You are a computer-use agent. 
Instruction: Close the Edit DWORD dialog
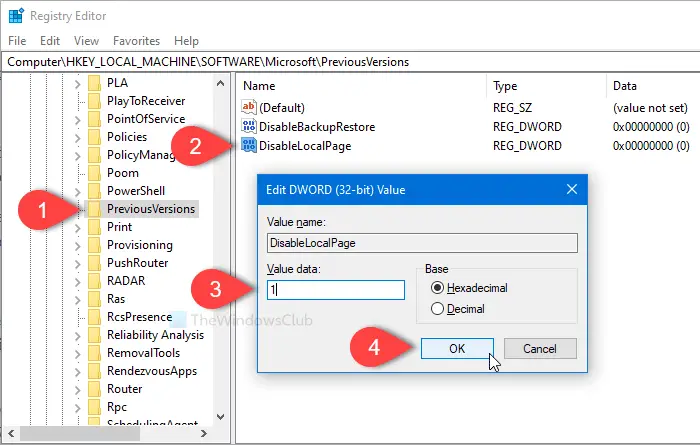click(x=572, y=189)
